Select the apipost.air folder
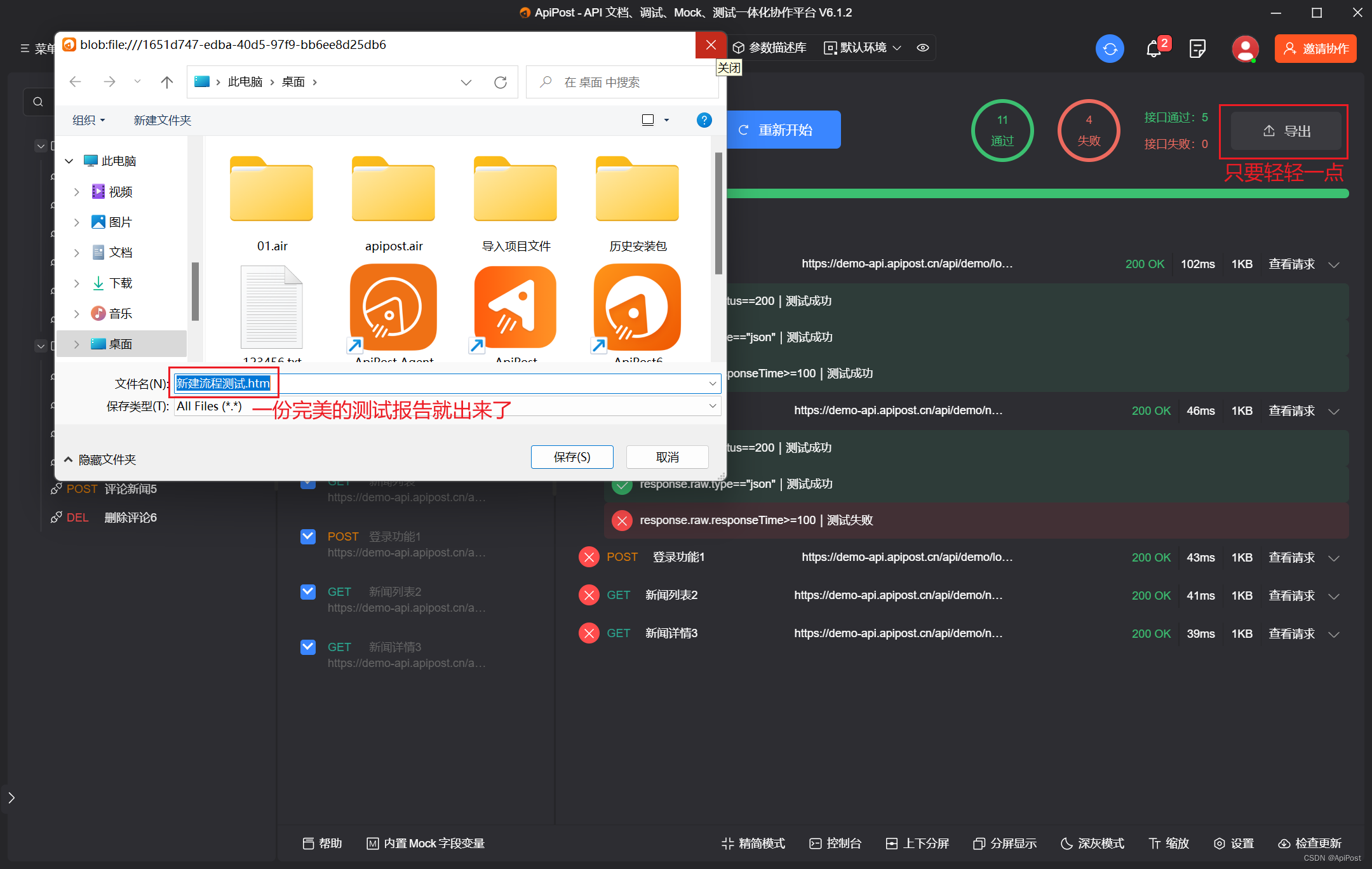This screenshot has width=1372, height=869. click(x=394, y=203)
